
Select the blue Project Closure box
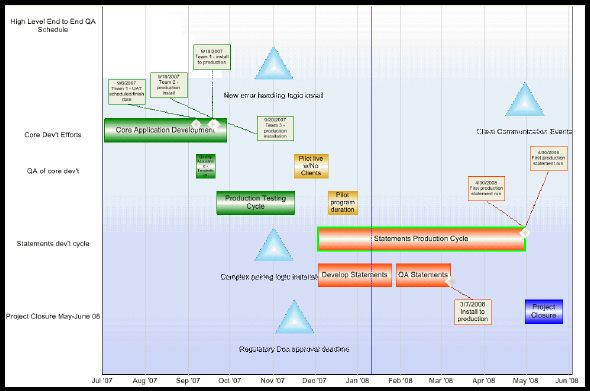click(544, 311)
